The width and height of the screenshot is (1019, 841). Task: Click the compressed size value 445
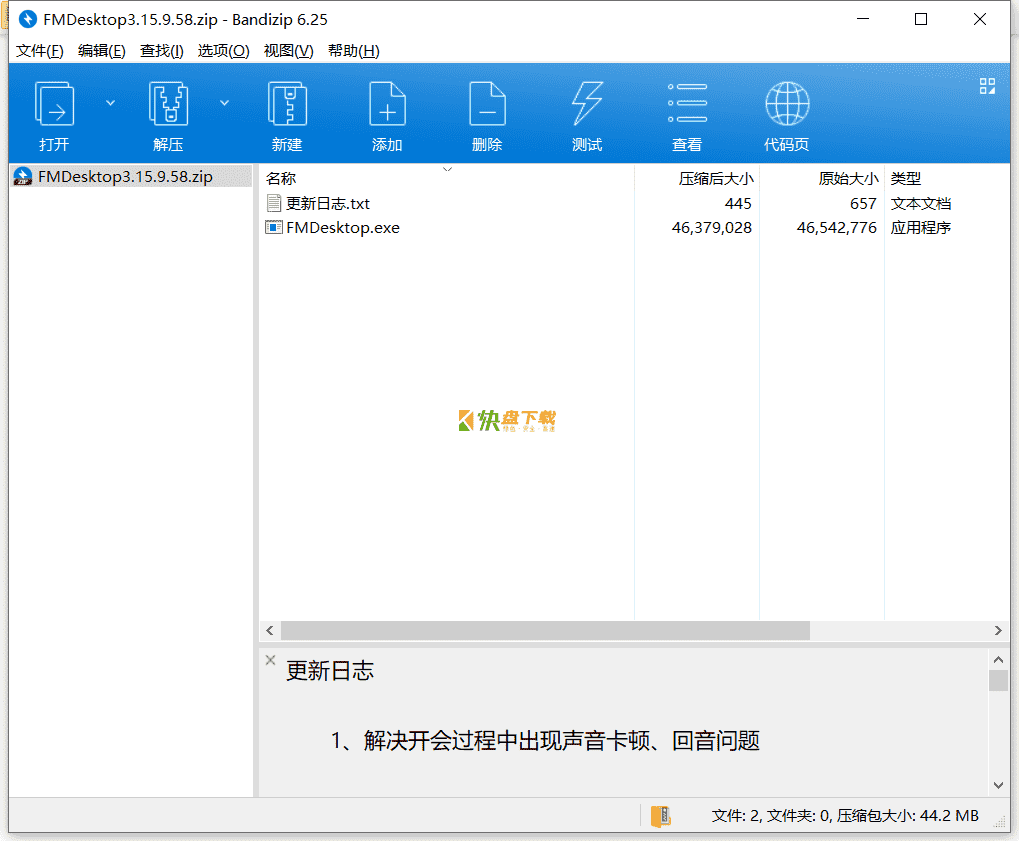coord(738,203)
